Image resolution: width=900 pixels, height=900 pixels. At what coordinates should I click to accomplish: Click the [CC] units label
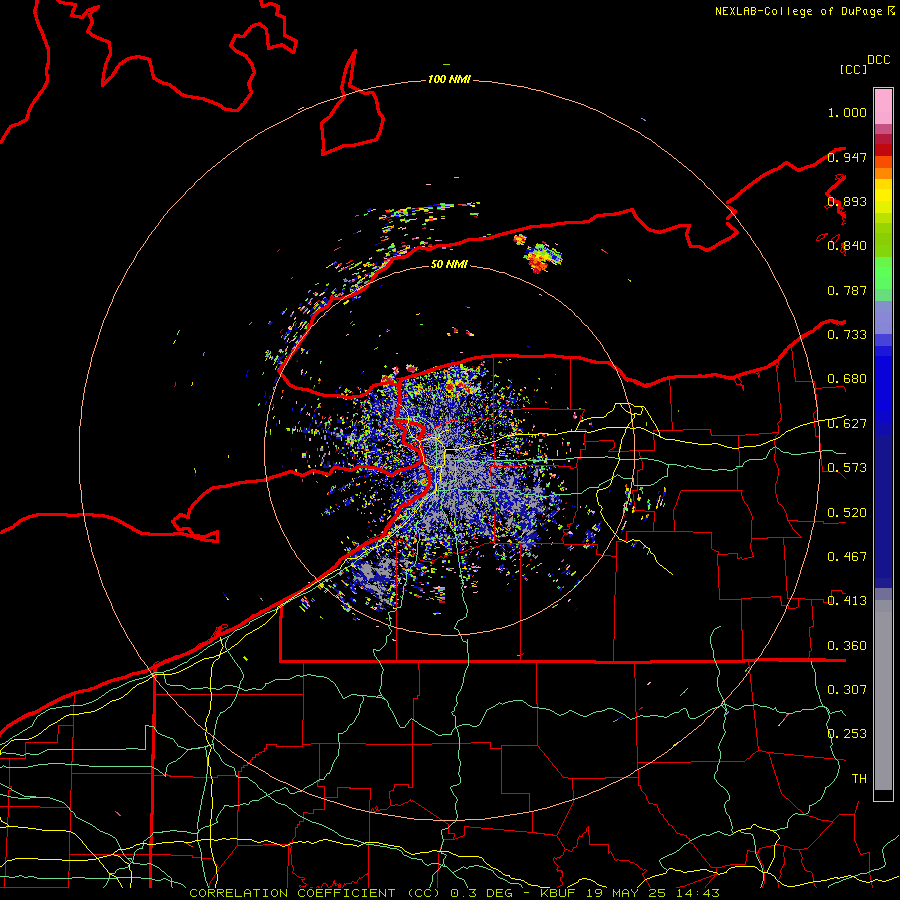853,69
